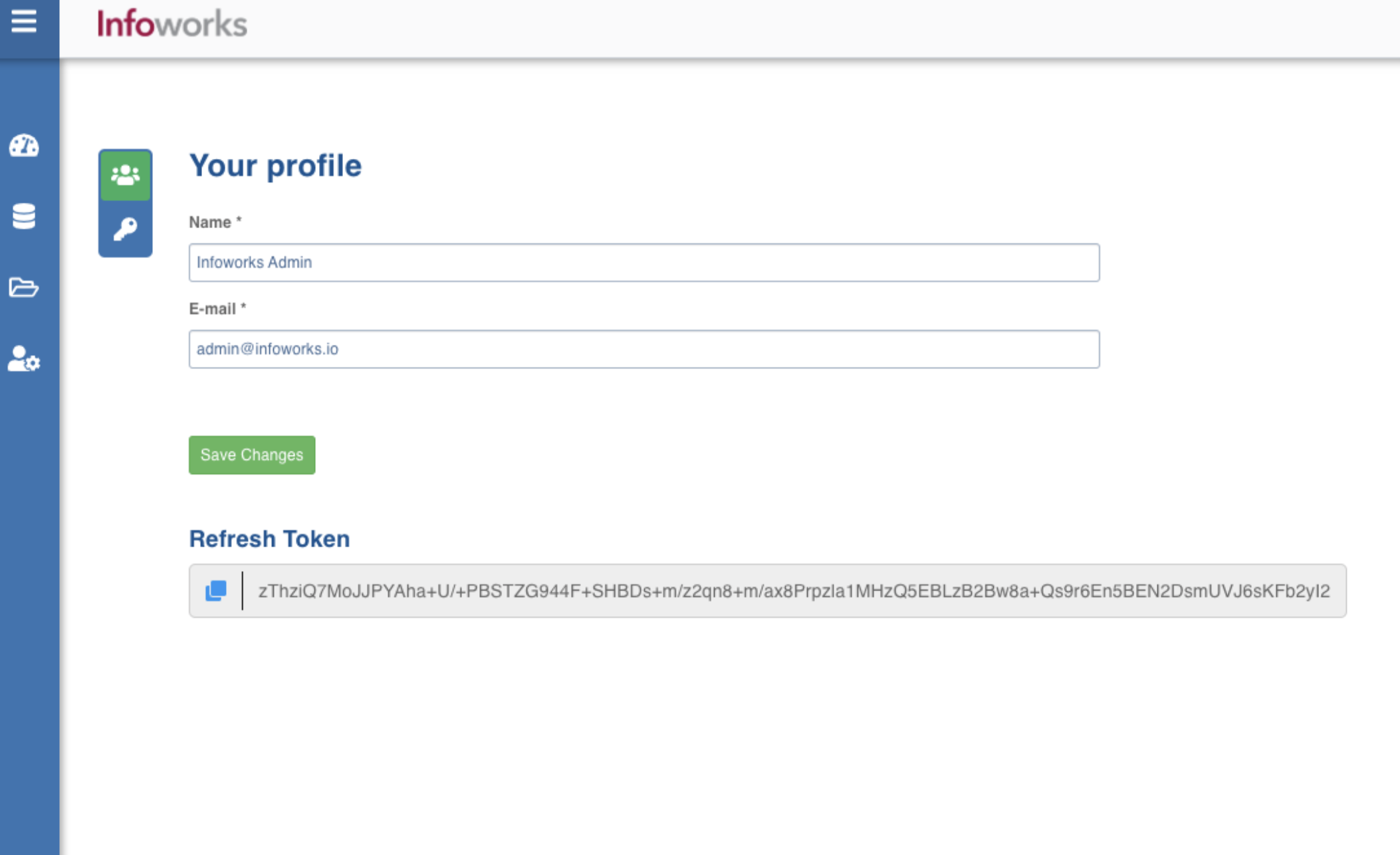Image resolution: width=1400 pixels, height=855 pixels.
Task: Click the refresh token string
Action: [794, 591]
